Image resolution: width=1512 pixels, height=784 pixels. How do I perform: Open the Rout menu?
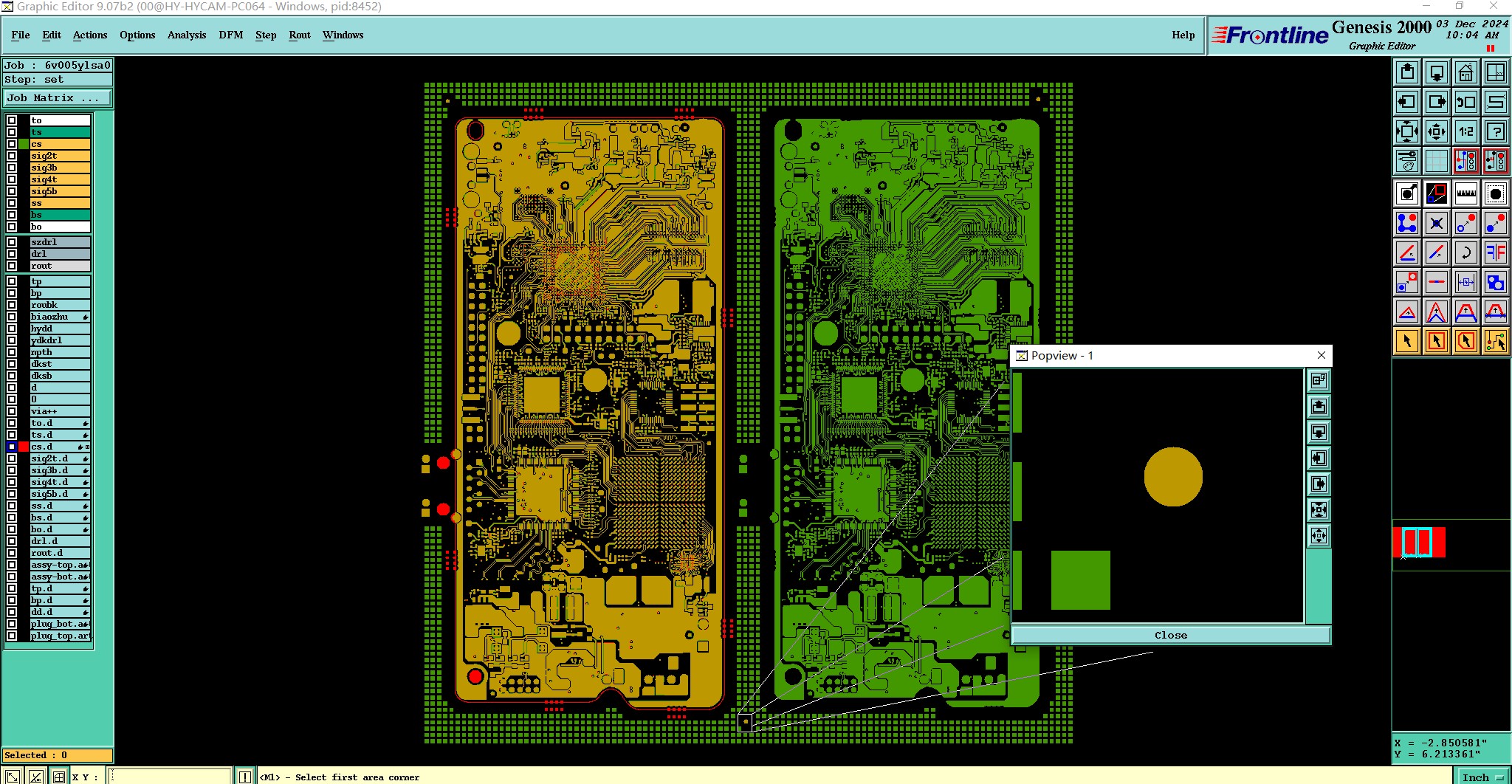click(300, 35)
